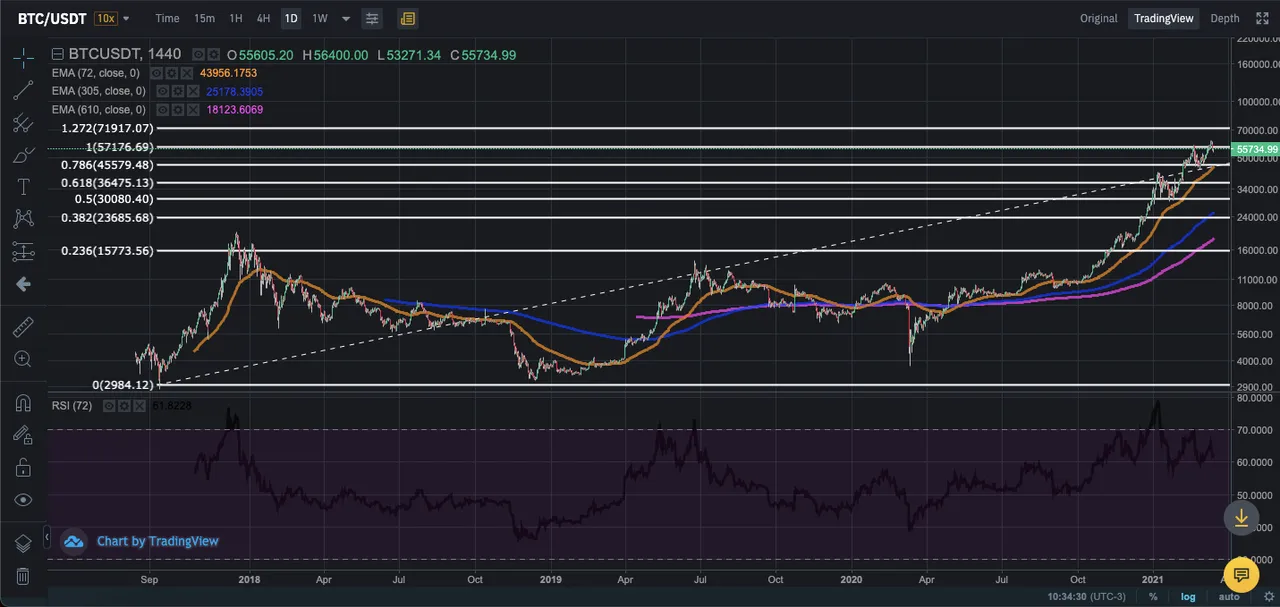Open the chart settings sliders icon

pos(372,18)
